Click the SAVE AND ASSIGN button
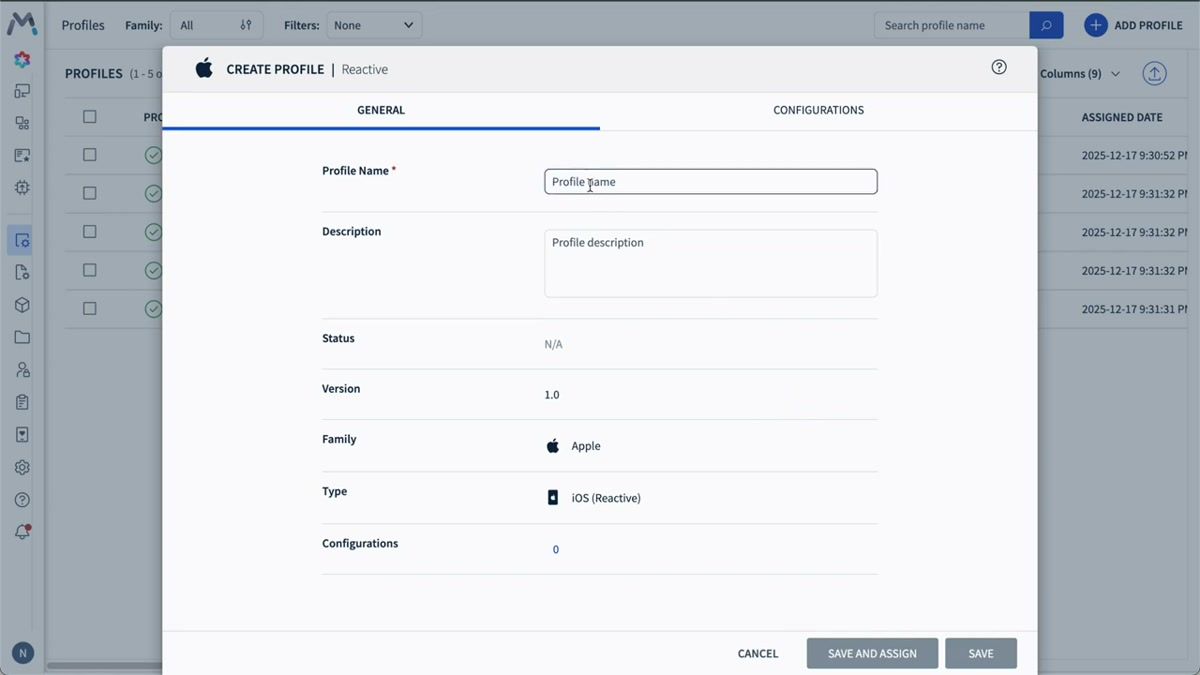Viewport: 1200px width, 675px height. (x=872, y=653)
